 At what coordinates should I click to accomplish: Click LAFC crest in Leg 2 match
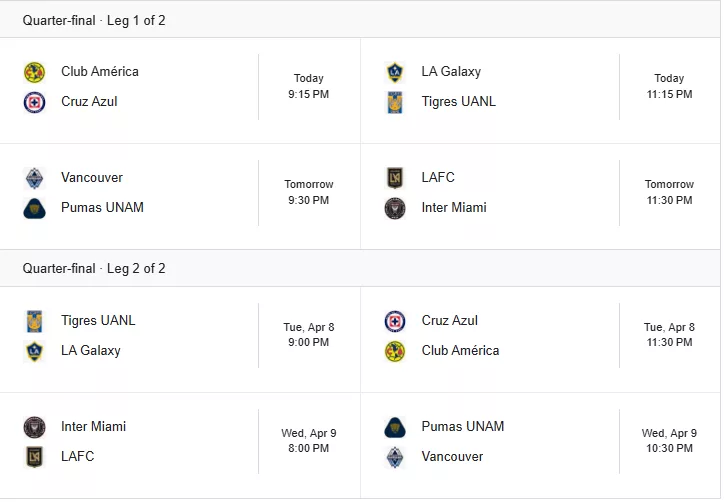[x=34, y=457]
